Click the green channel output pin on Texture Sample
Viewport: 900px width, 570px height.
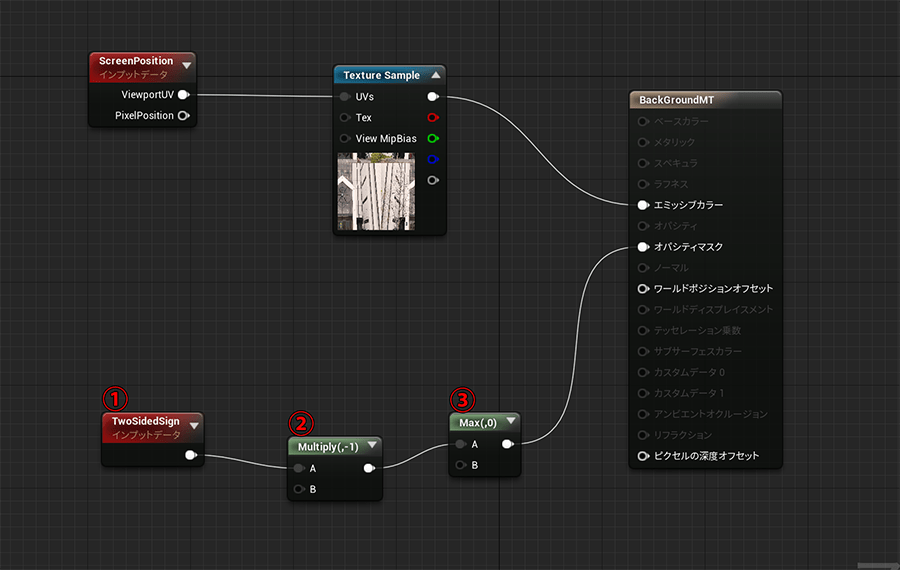432,139
